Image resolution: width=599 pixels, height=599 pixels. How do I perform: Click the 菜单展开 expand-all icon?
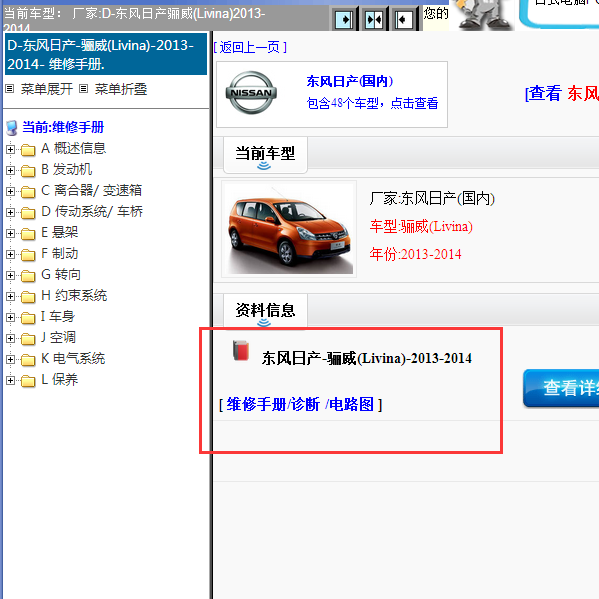[10, 89]
